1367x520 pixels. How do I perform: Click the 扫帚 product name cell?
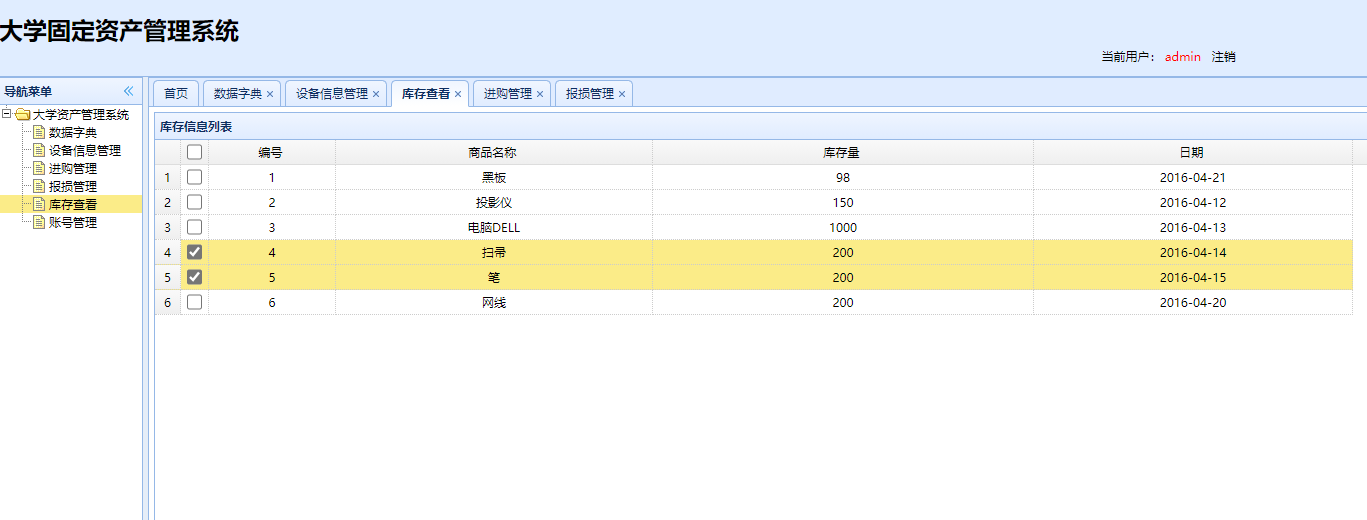[494, 252]
